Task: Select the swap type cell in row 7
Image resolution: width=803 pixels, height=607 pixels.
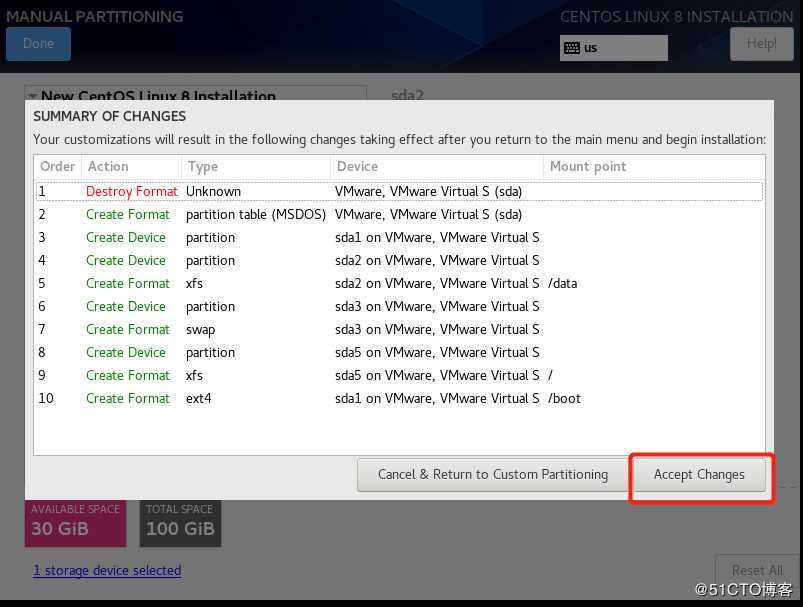Action: pos(200,330)
